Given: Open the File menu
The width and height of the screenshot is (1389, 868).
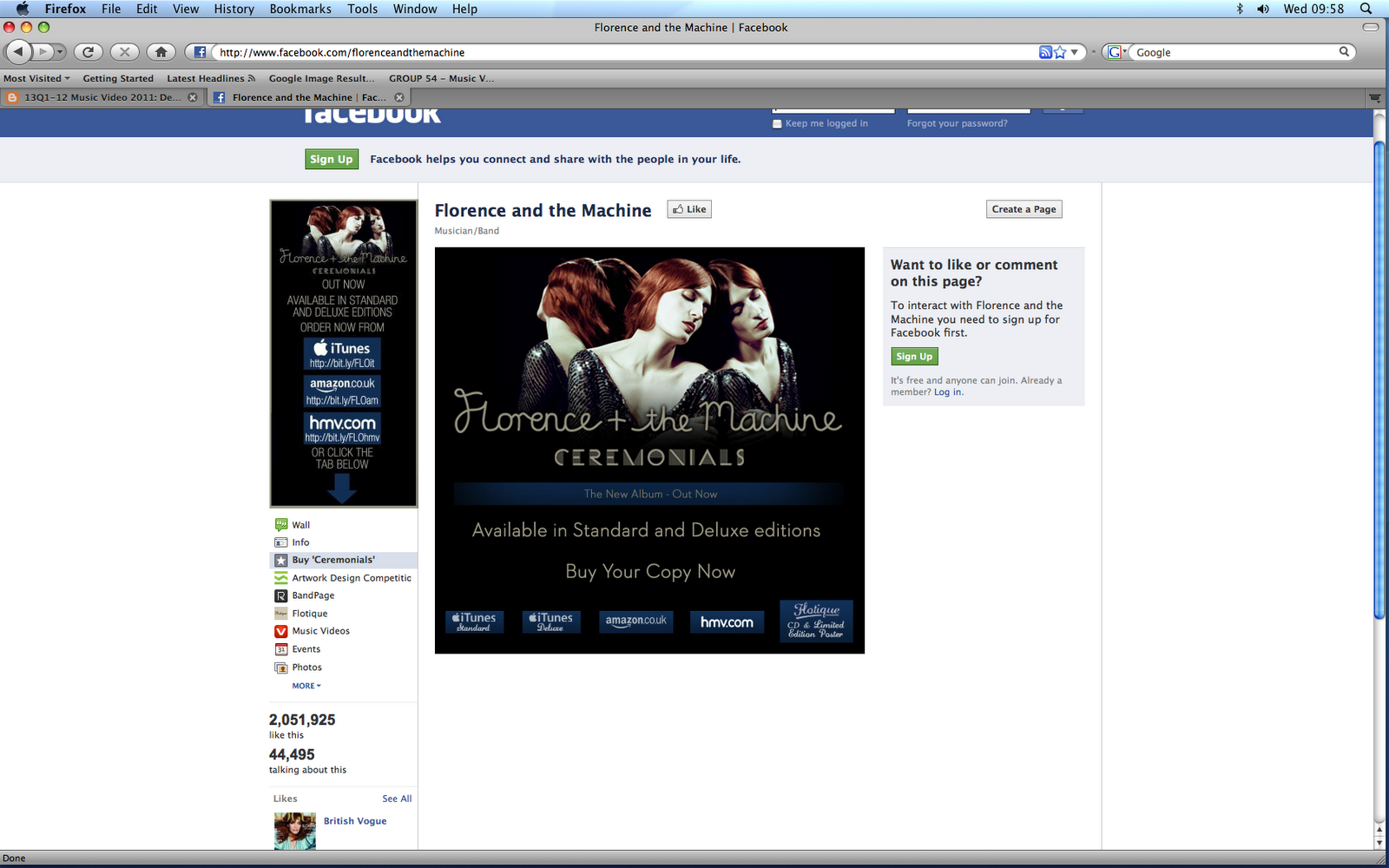Looking at the screenshot, I should tap(111, 9).
